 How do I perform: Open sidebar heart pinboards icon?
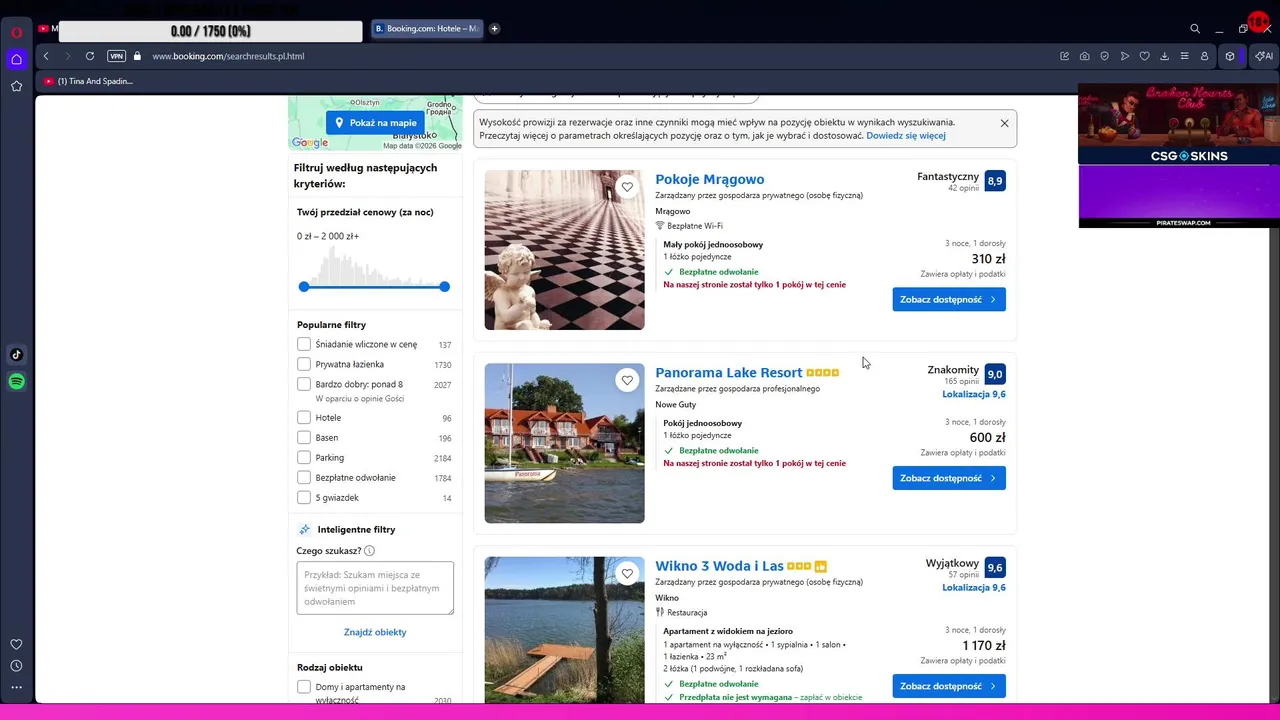pos(16,645)
